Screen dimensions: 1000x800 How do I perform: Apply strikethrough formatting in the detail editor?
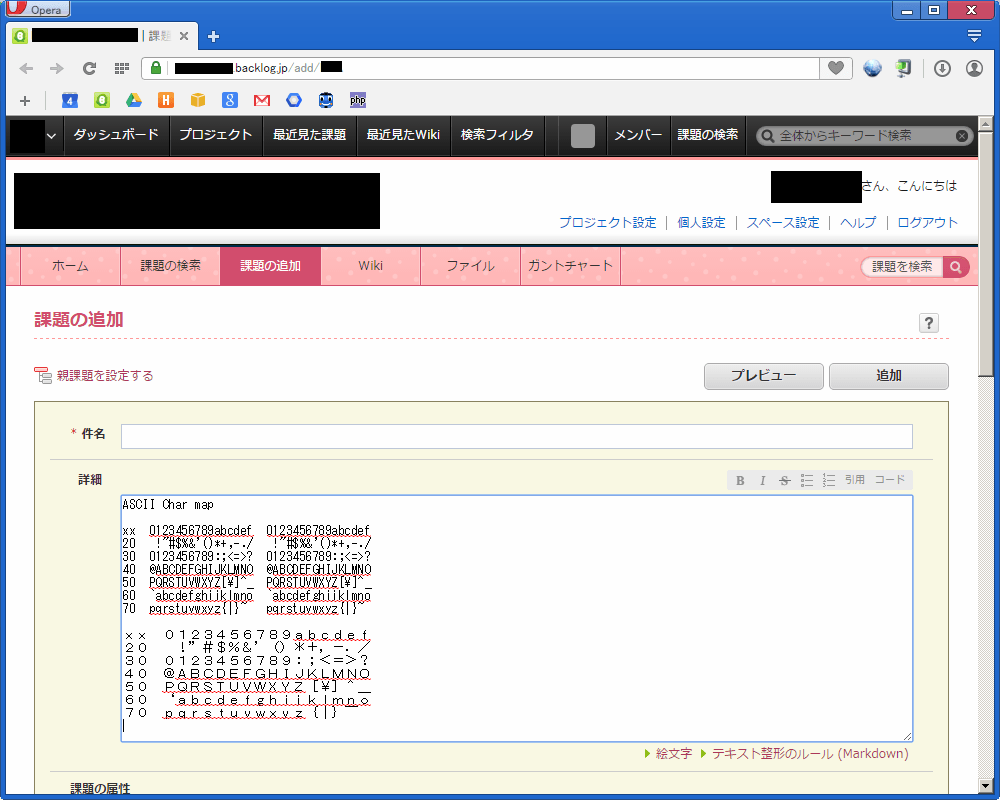point(785,480)
